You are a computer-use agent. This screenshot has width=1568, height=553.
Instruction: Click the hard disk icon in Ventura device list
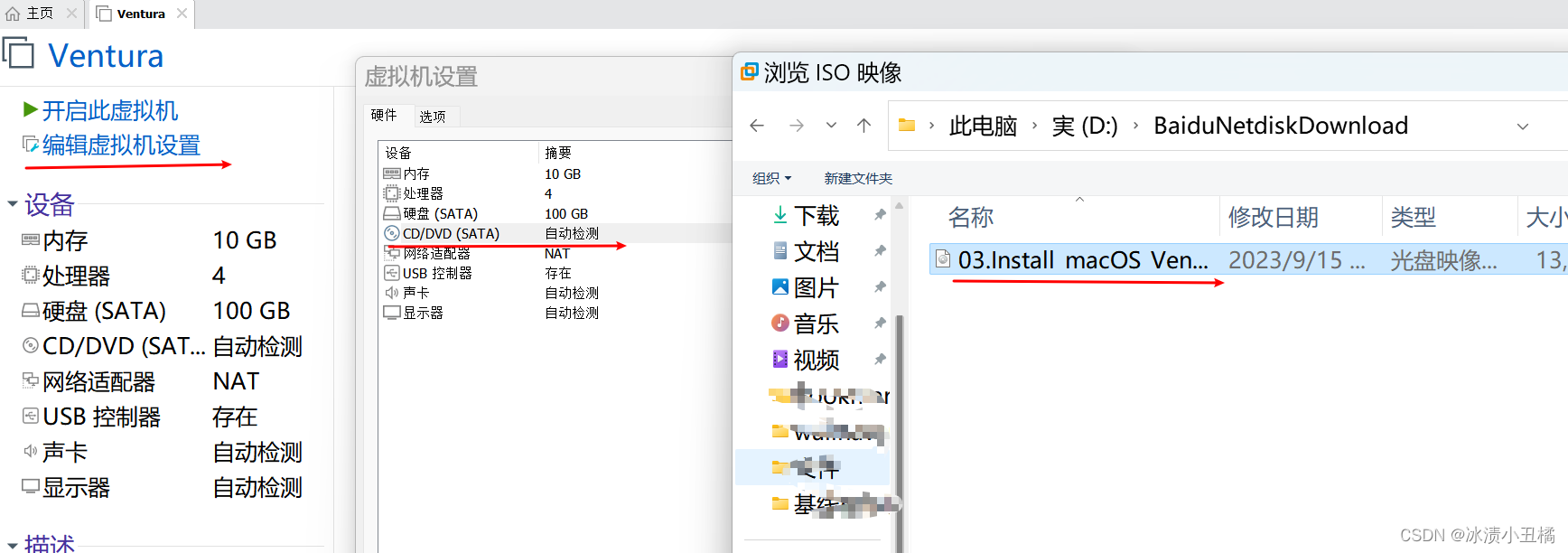coord(31,310)
